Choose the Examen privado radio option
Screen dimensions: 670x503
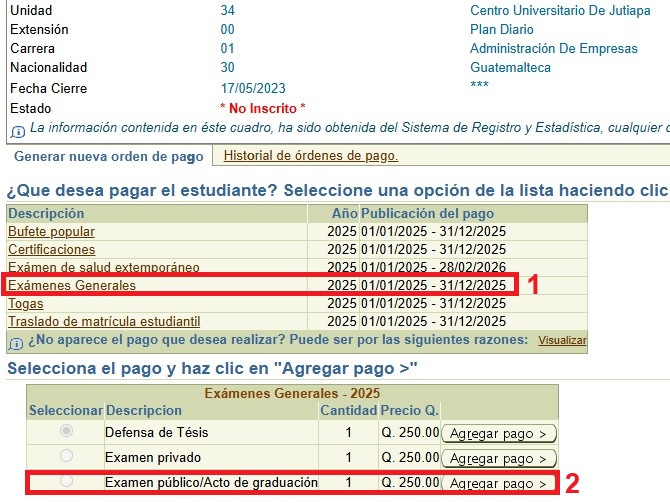[x=66, y=457]
